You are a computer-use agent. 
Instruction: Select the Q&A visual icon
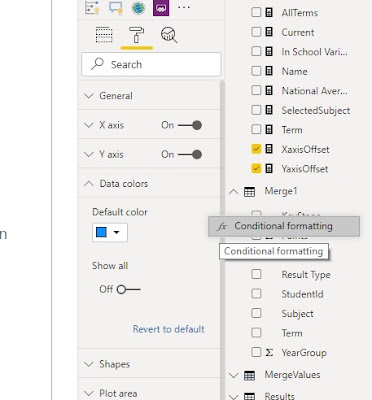[x=116, y=7]
